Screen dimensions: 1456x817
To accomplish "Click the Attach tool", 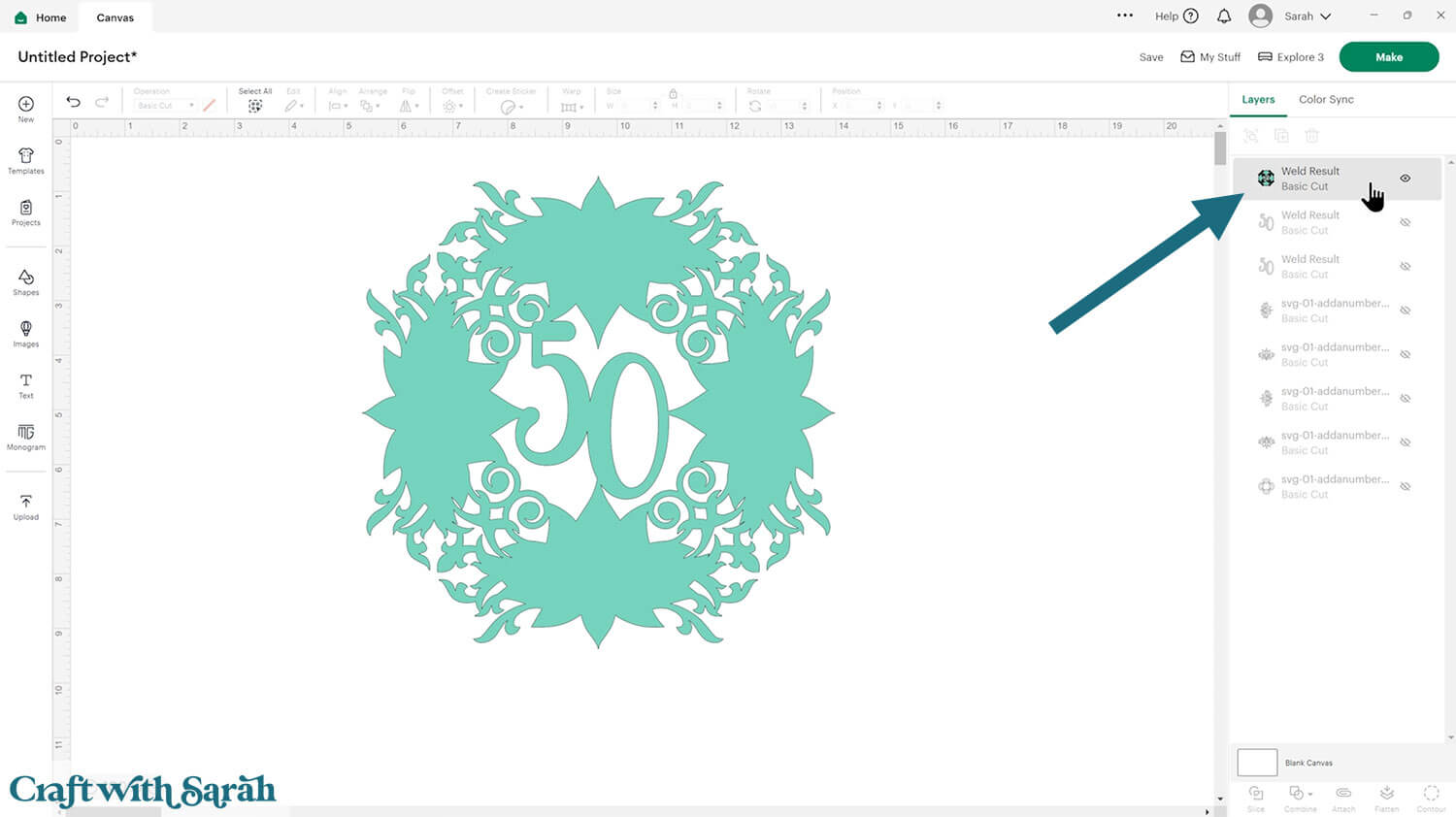I will [1343, 798].
